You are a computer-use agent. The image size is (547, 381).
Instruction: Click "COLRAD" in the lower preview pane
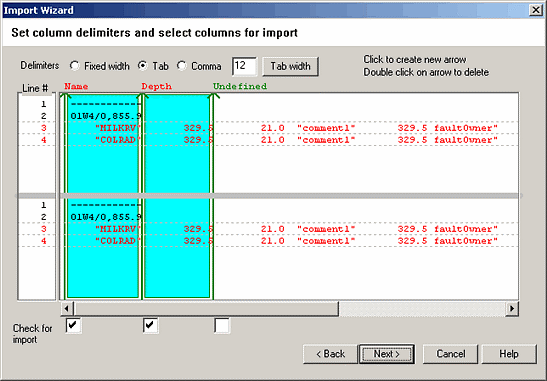[118, 241]
